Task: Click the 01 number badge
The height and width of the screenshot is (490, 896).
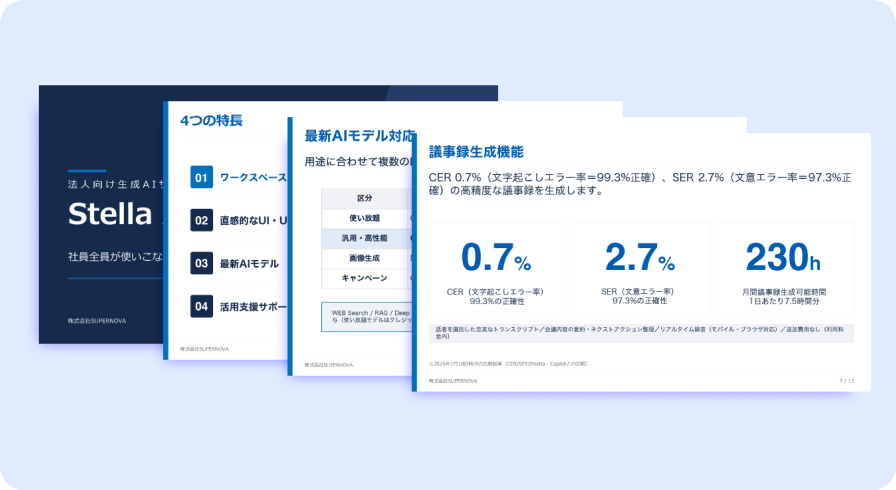Action: (x=201, y=177)
